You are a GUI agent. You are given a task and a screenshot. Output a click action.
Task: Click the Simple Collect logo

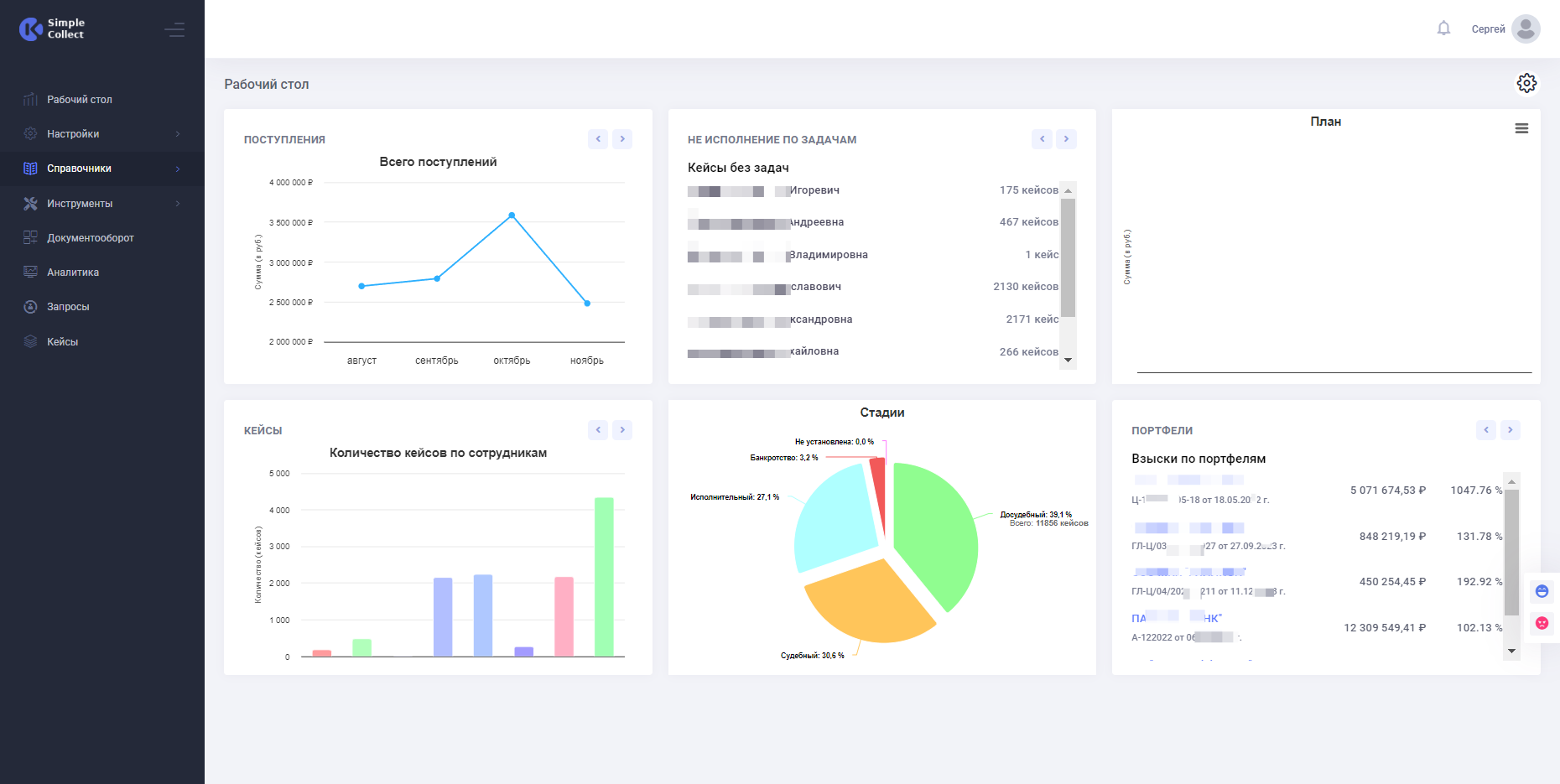(x=52, y=29)
